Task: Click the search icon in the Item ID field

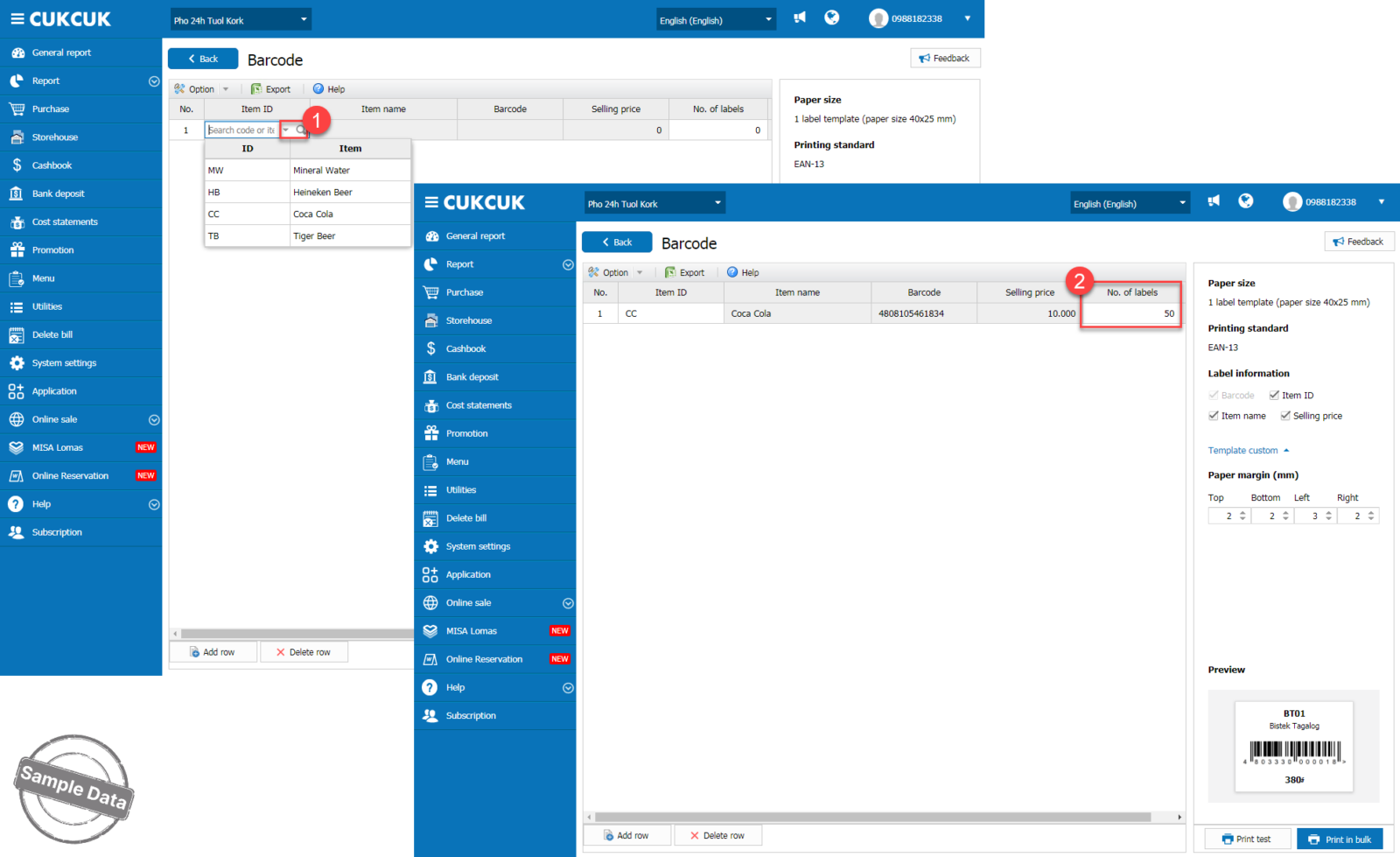Action: 300,130
